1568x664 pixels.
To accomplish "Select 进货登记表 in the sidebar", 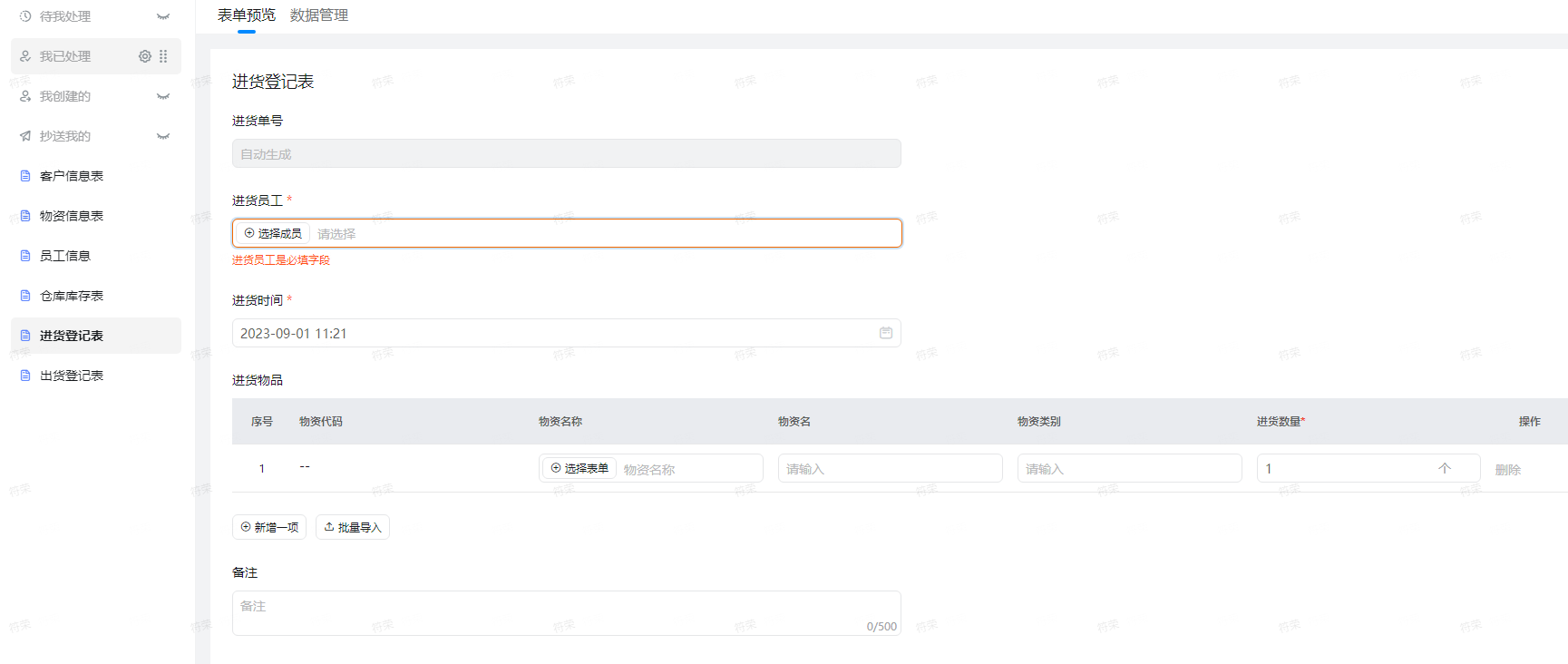I will tap(96, 336).
